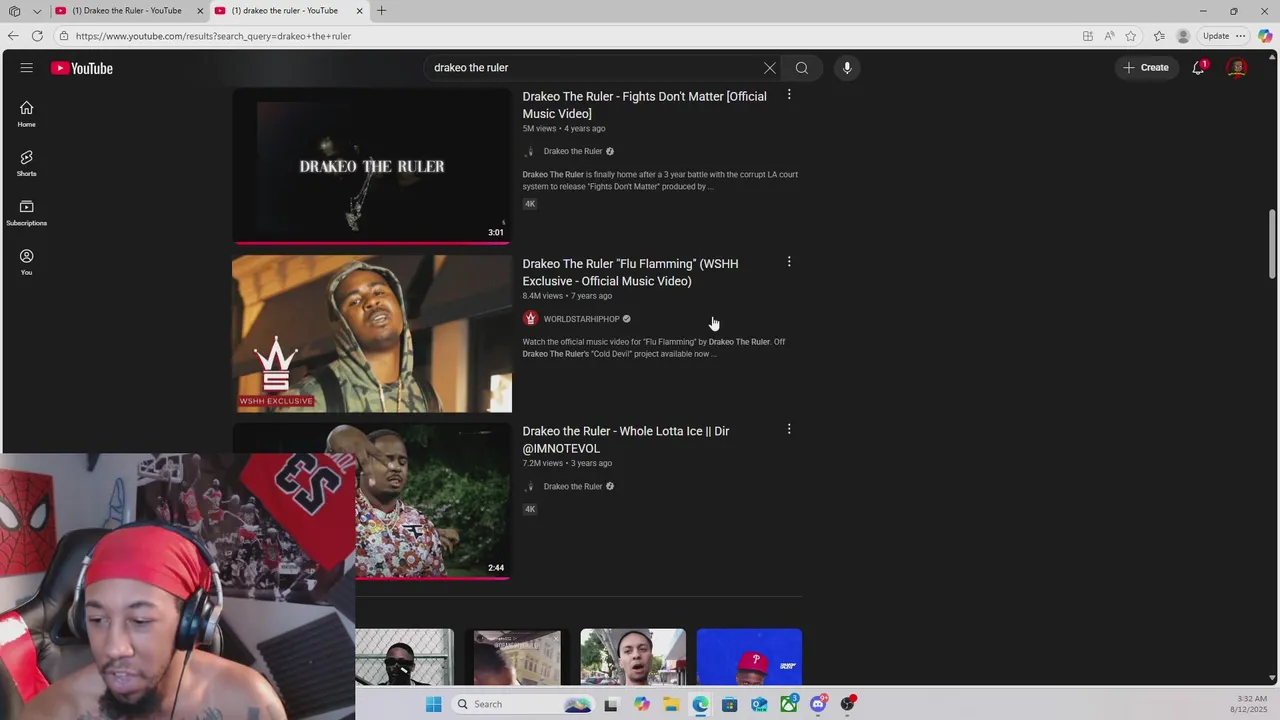This screenshot has height=720, width=1280.
Task: Open the YouTube notifications bell
Action: [x=1198, y=68]
